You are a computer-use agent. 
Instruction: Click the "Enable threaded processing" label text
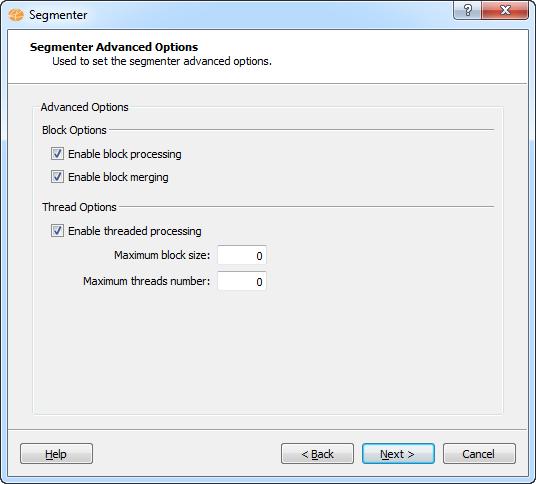[135, 231]
